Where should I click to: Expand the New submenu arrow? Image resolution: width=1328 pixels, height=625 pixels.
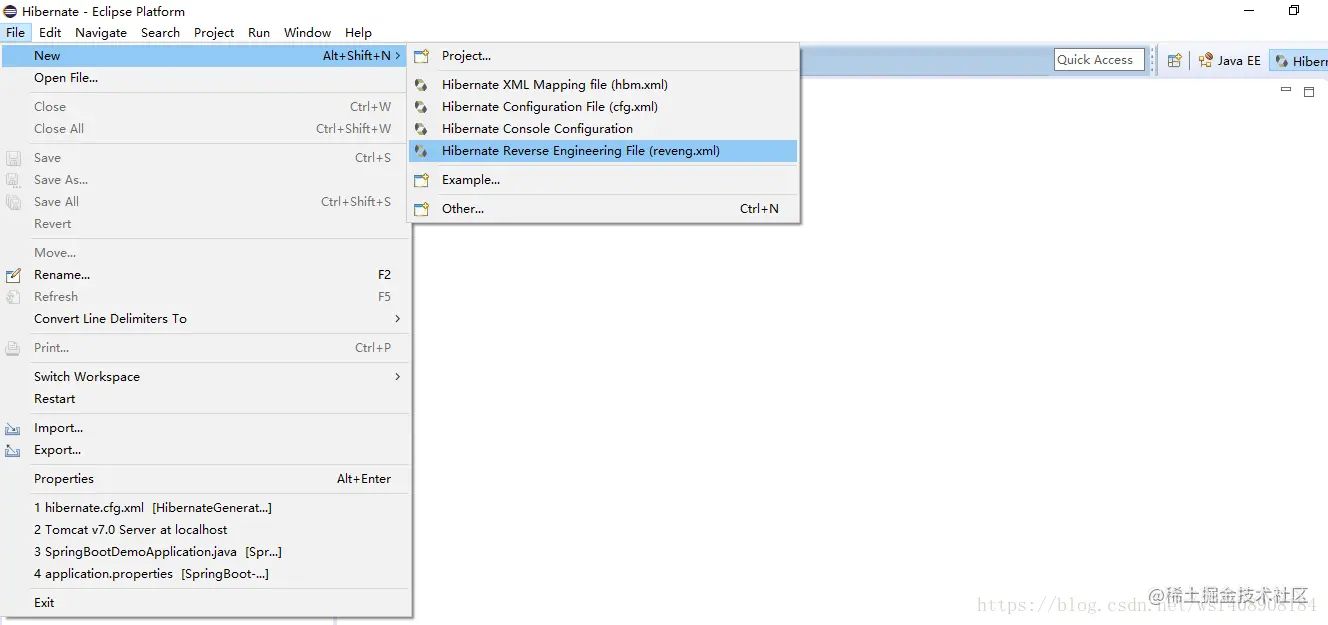pos(398,56)
